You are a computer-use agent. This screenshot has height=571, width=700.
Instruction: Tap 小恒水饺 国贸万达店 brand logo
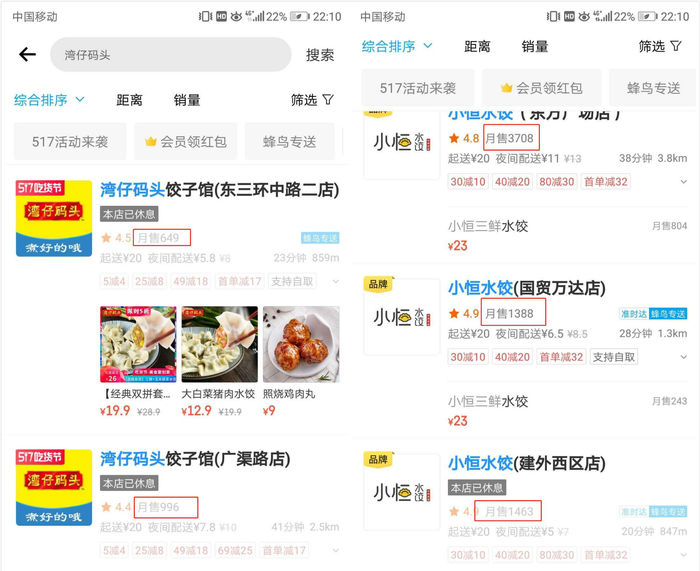[402, 316]
